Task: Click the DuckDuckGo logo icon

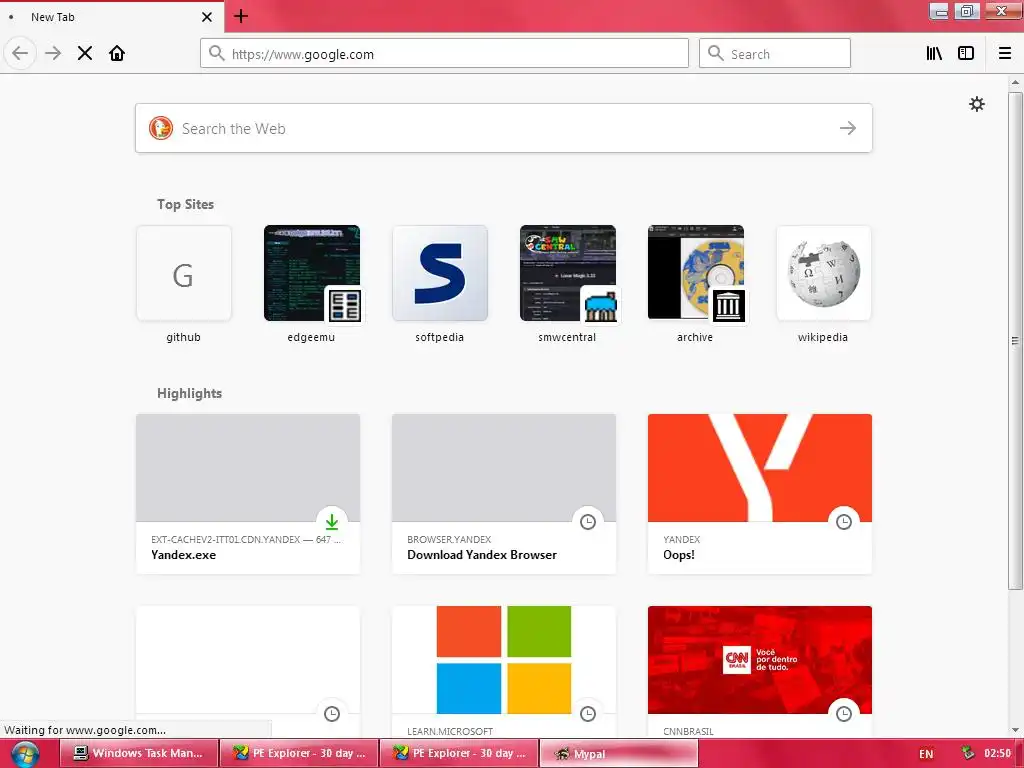Action: tap(161, 128)
